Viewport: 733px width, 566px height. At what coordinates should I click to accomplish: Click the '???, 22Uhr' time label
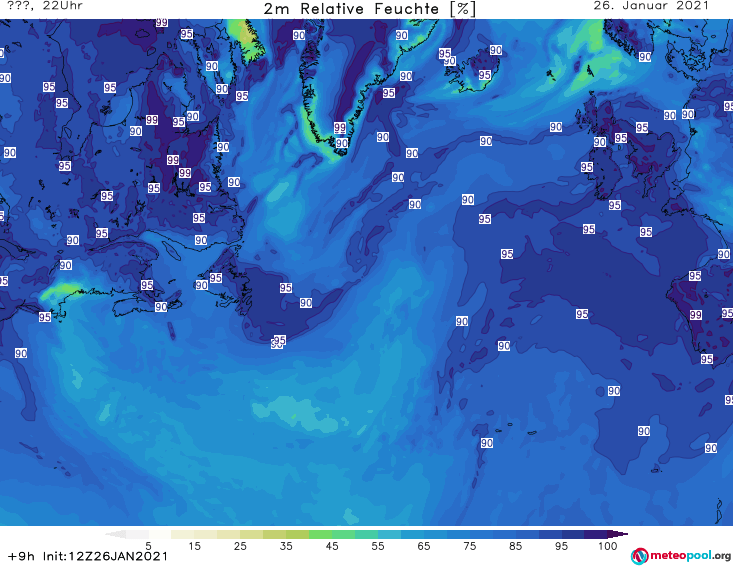point(45,6)
